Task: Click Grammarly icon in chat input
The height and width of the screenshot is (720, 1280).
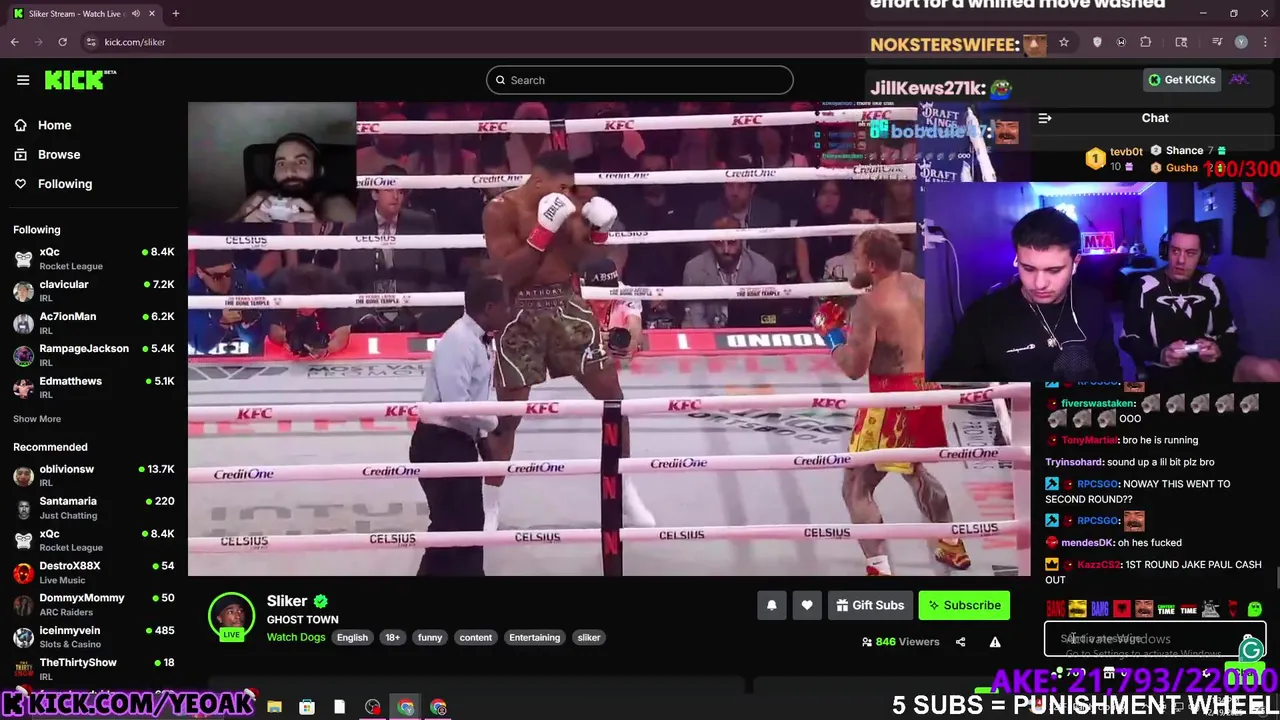Action: [x=1251, y=651]
